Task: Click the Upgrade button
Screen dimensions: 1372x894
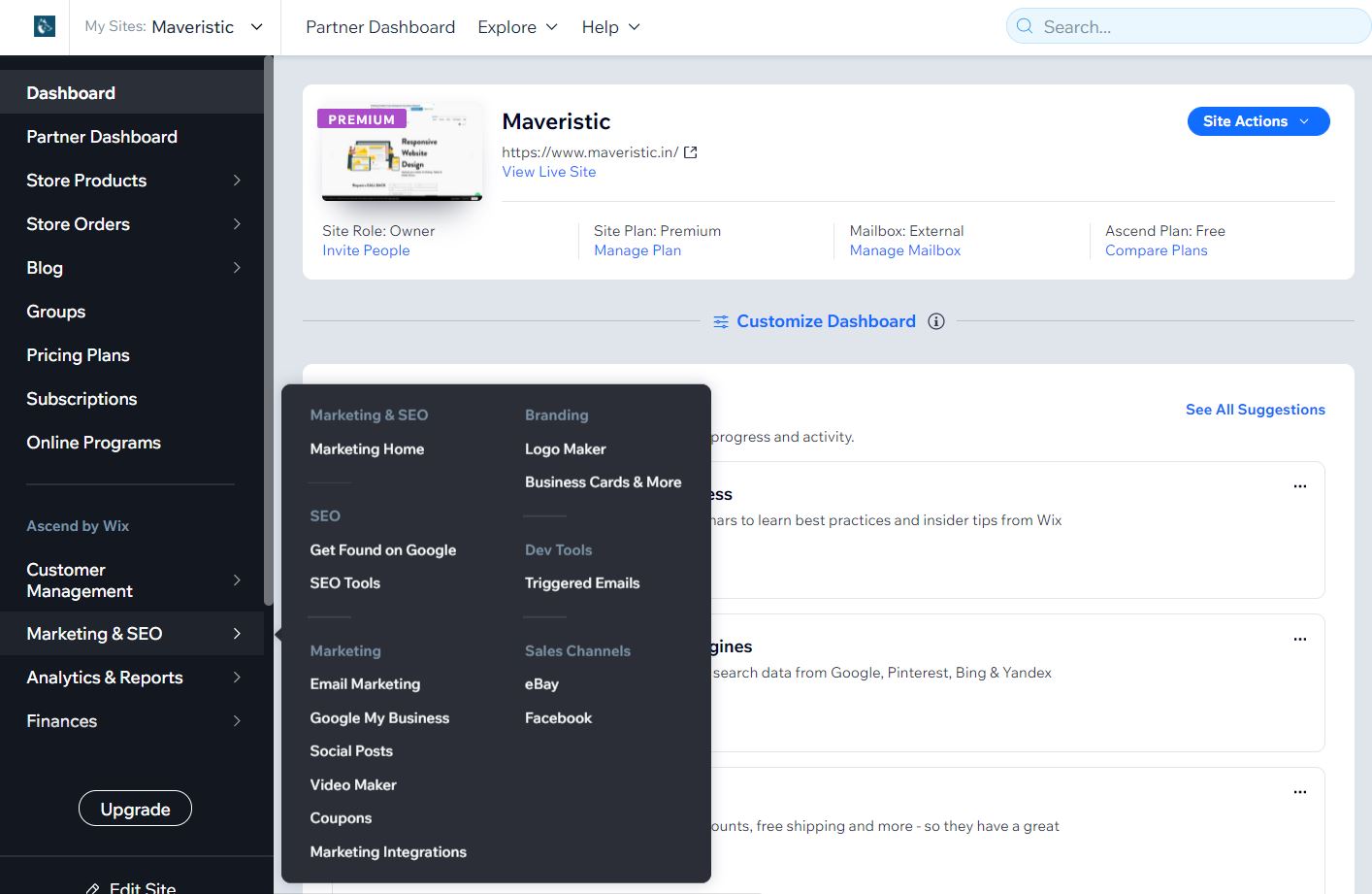Action: click(136, 810)
